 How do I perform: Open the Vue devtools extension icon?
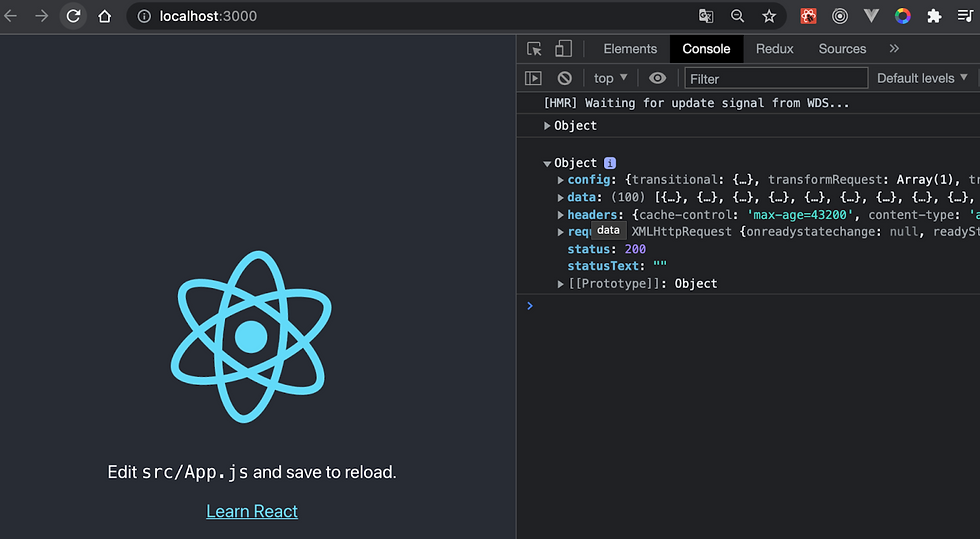(x=871, y=16)
